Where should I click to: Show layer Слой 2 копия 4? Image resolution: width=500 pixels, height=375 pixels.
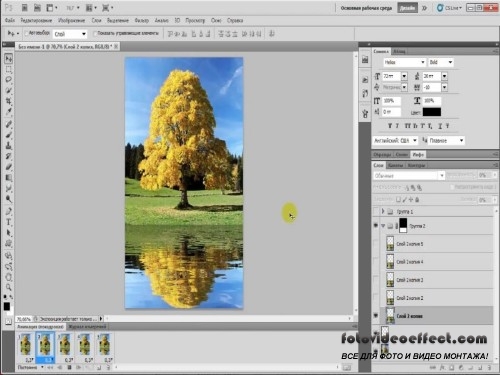tap(376, 262)
